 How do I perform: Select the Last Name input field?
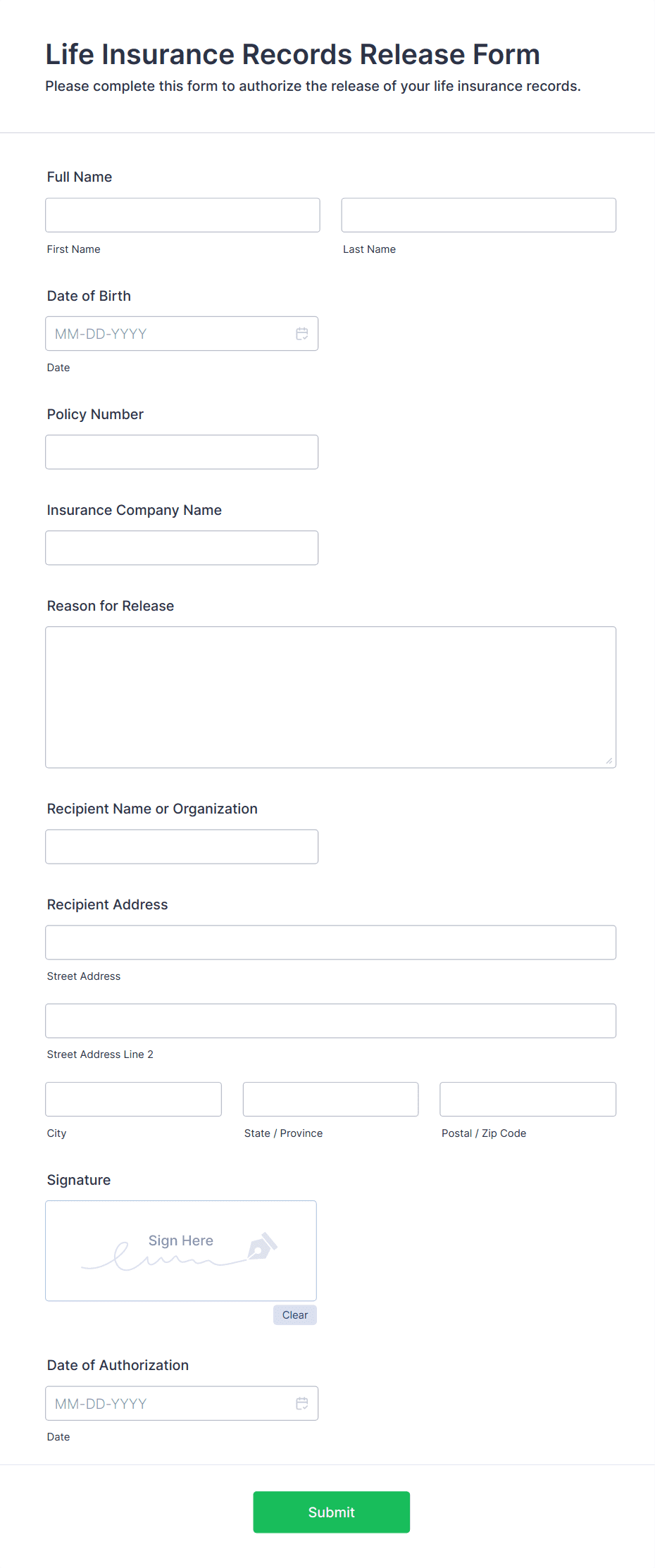coord(478,215)
